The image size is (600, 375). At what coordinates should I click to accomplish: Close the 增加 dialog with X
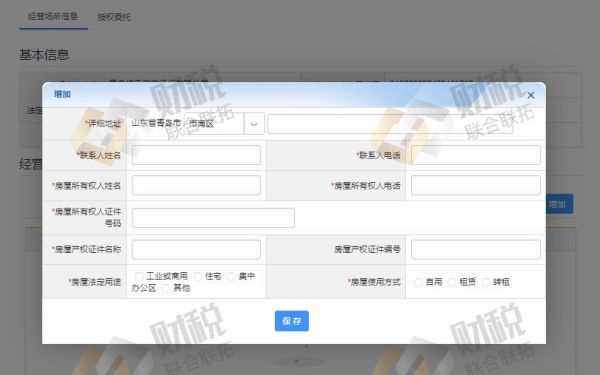pos(531,95)
